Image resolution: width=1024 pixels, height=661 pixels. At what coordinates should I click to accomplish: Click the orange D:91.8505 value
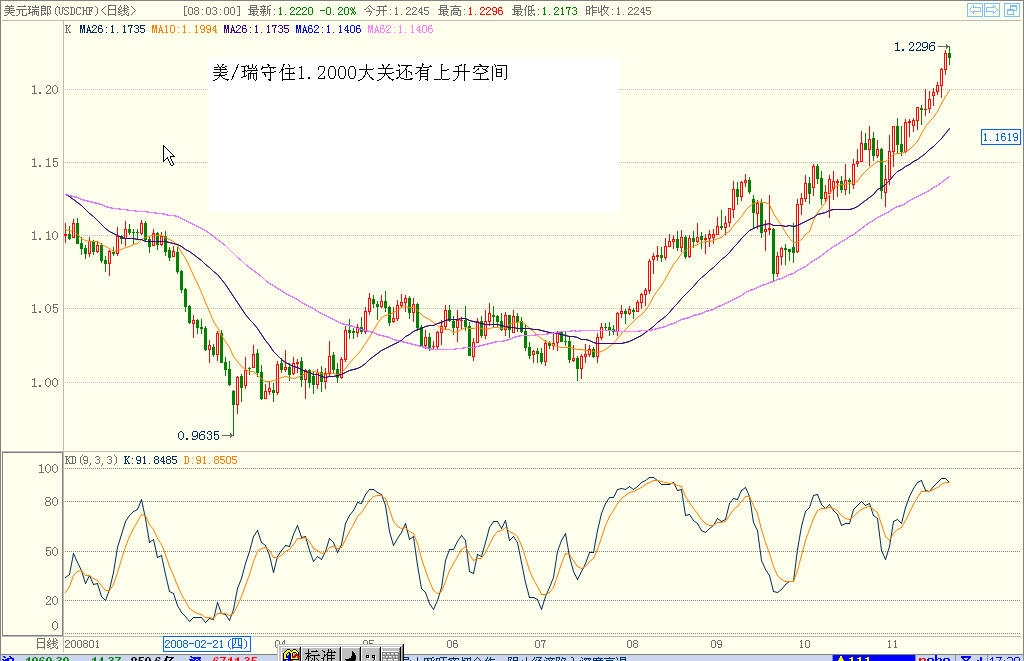pyautogui.click(x=210, y=460)
